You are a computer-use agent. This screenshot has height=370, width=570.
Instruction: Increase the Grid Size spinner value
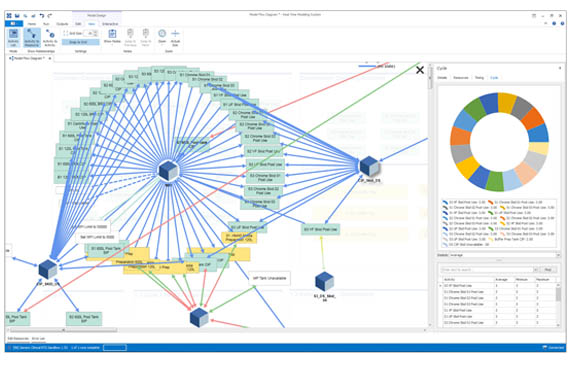96,32
